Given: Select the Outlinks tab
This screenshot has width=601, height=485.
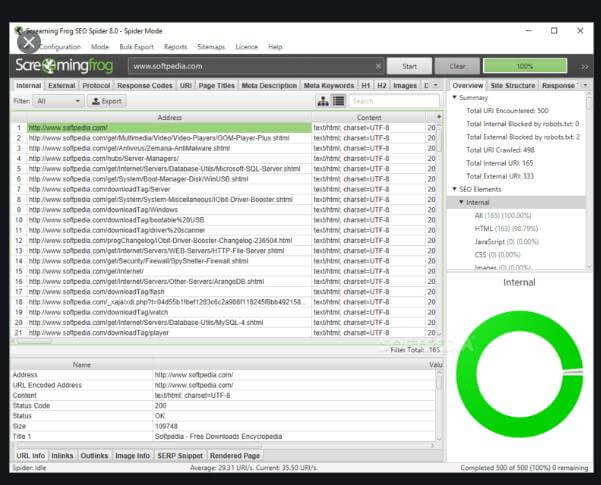Looking at the screenshot, I should pos(94,455).
